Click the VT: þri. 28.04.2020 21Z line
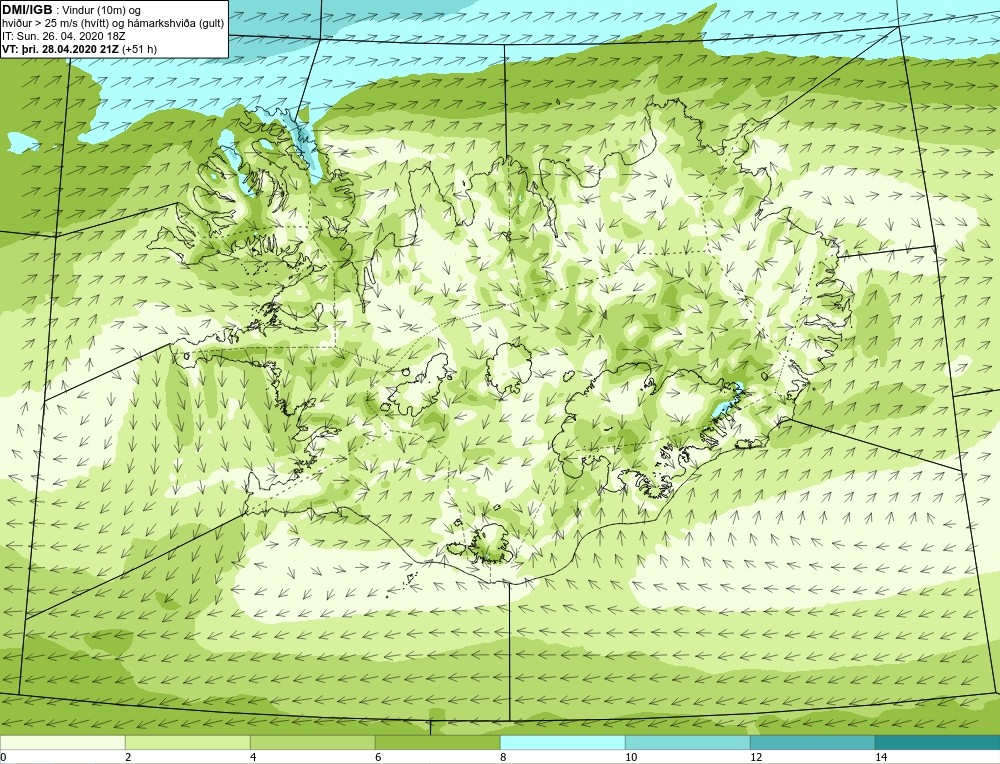Viewport: 1000px width, 764px height. 80,48
